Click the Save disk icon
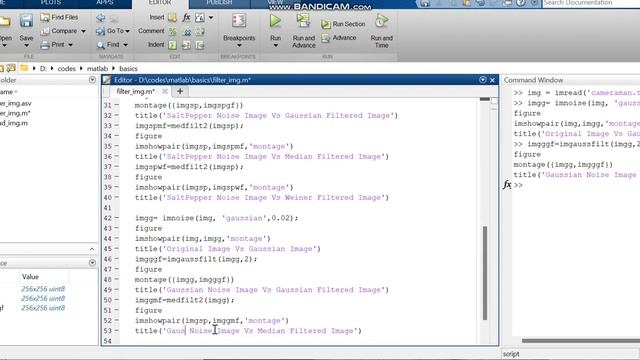Screen dimensions: 640x360 pos(26,21)
